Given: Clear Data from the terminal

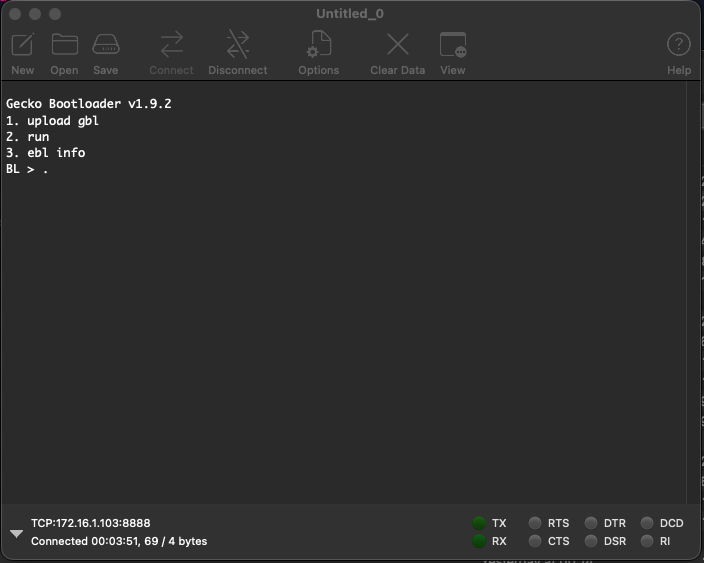Looking at the screenshot, I should click(x=398, y=44).
